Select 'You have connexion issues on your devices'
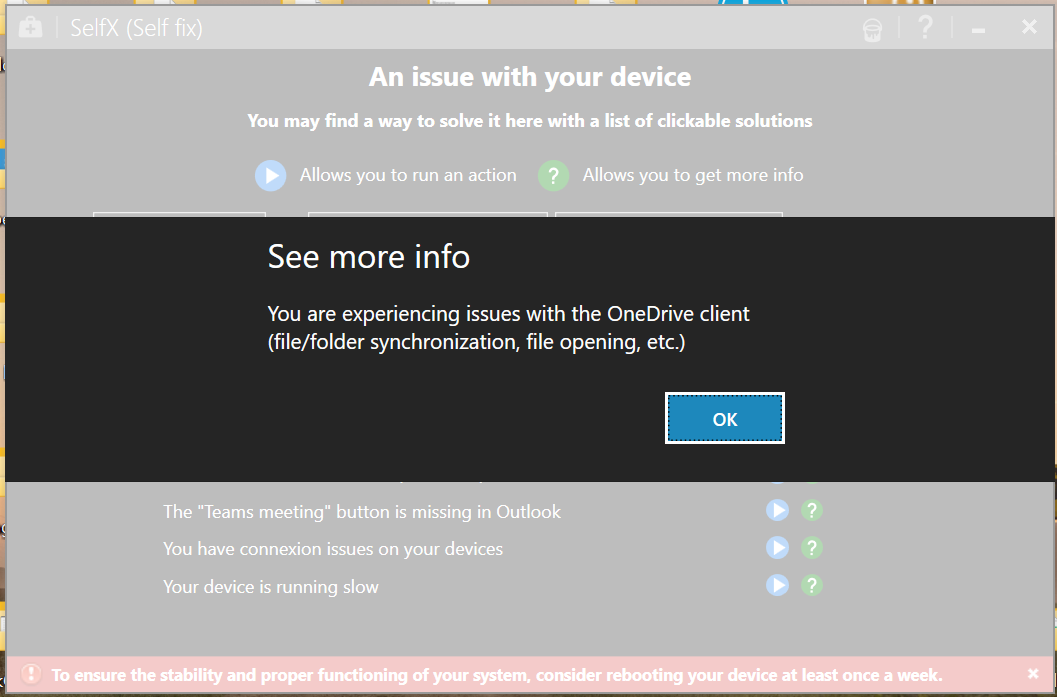This screenshot has height=697, width=1057. point(332,549)
